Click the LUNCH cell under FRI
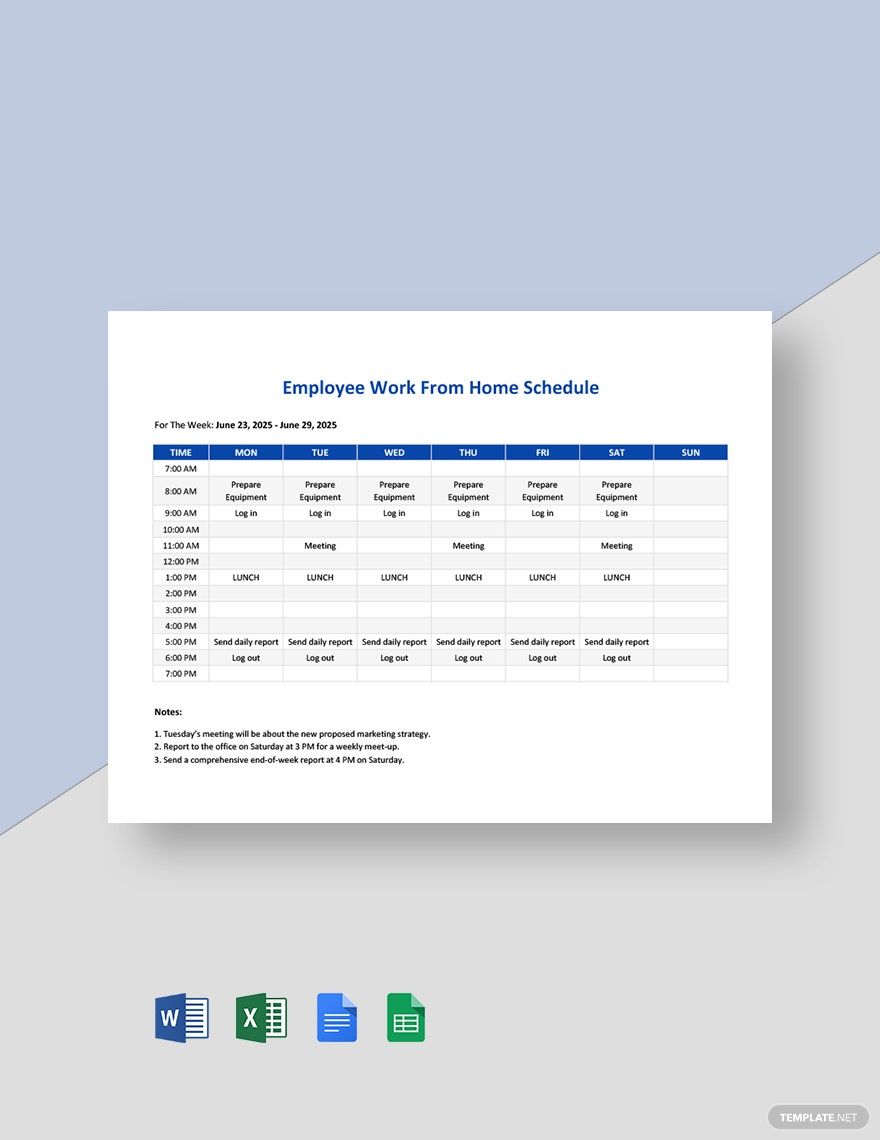This screenshot has width=880, height=1140. pyautogui.click(x=542, y=577)
